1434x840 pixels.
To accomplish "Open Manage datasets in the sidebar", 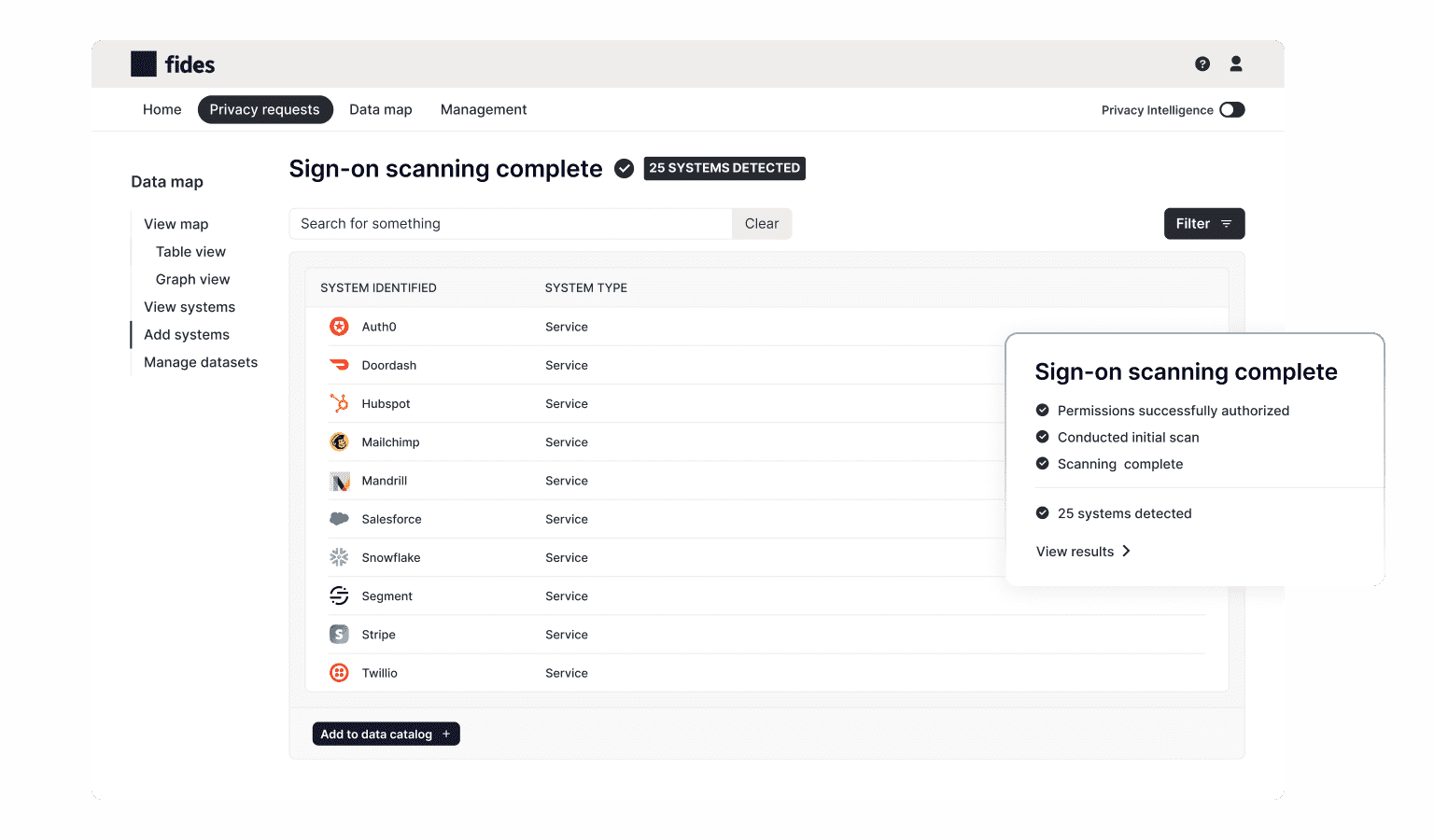I will pyautogui.click(x=201, y=362).
